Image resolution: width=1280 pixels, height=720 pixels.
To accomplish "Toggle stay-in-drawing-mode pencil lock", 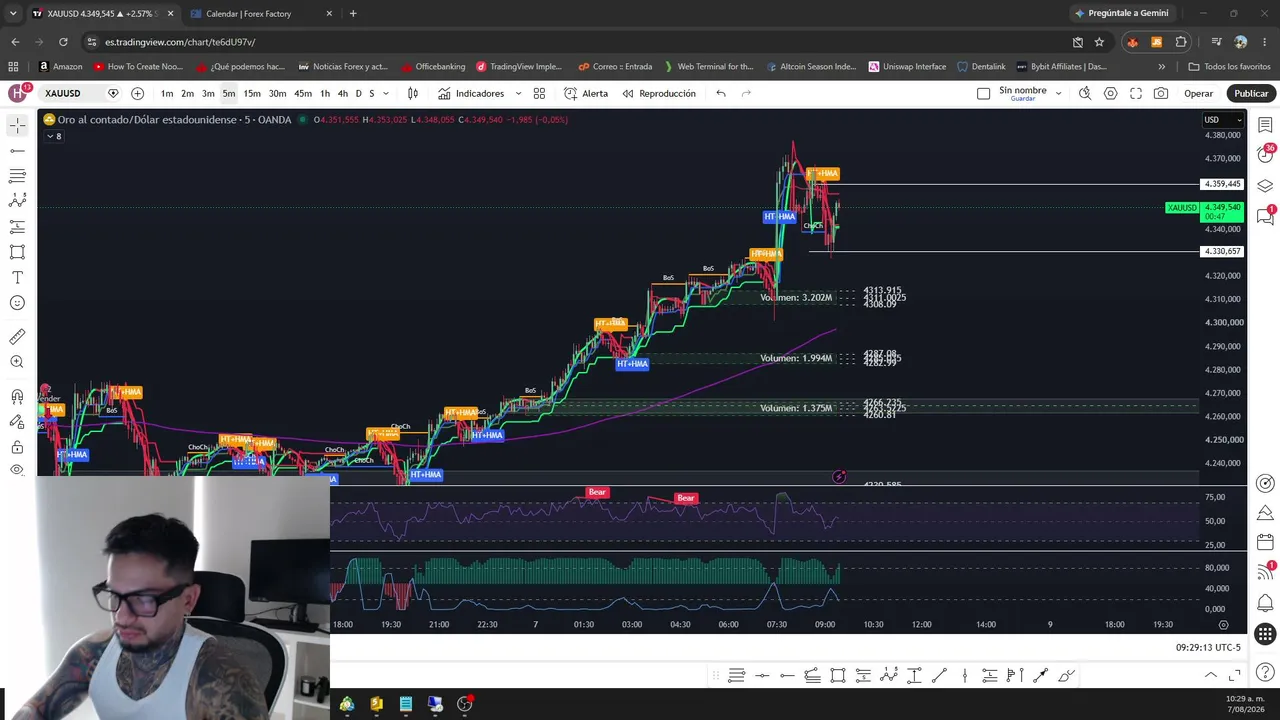I will [x=17, y=421].
